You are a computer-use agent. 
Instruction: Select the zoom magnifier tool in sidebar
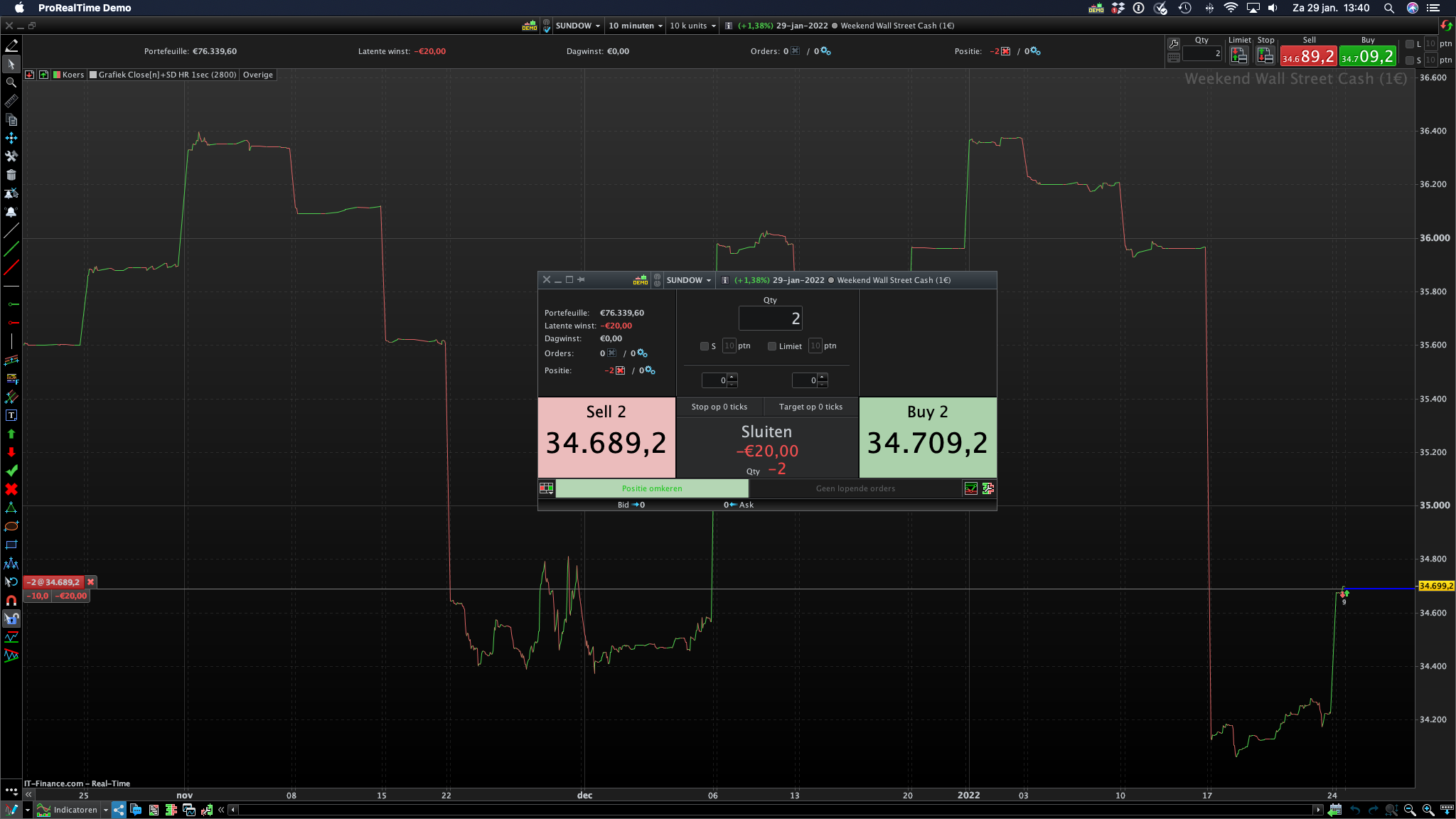(11, 82)
